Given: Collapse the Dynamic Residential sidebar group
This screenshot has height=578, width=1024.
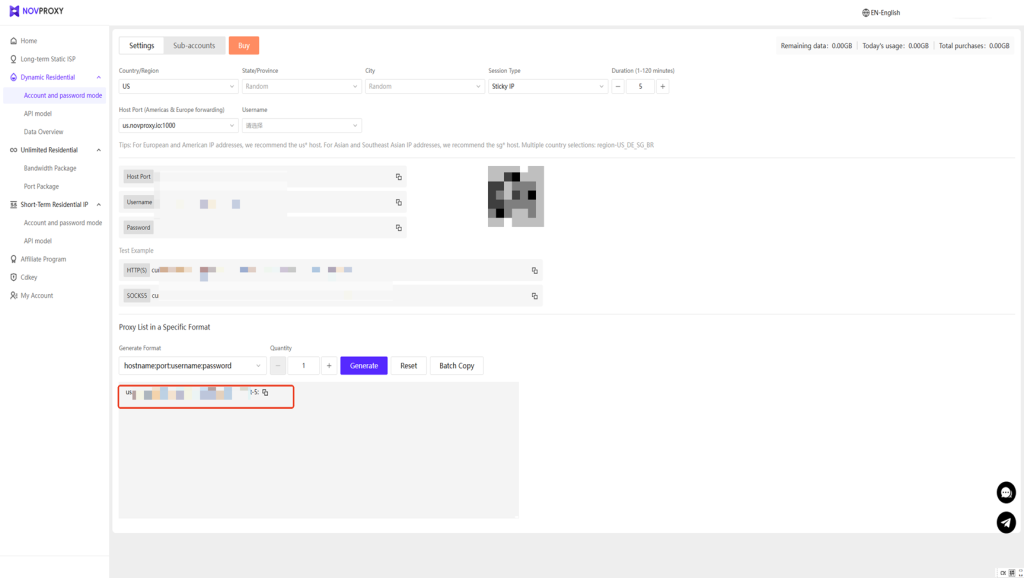Looking at the screenshot, I should click(98, 77).
